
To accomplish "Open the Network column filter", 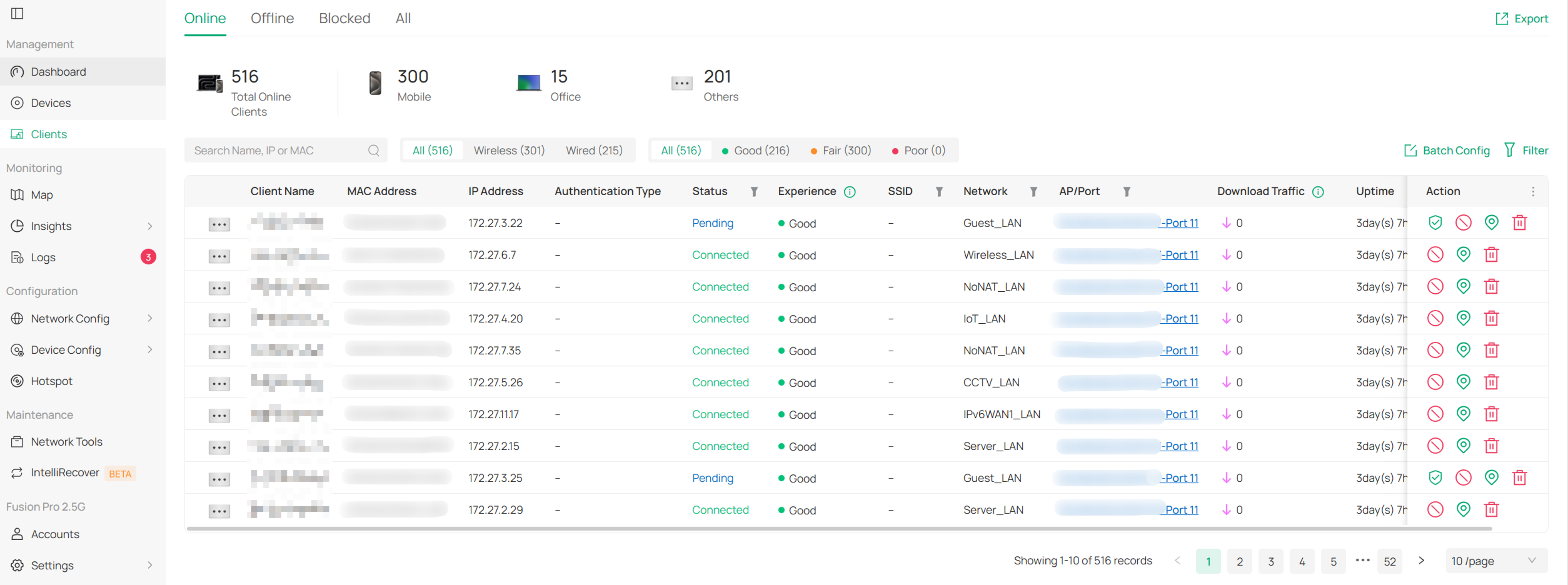I will coord(1034,192).
